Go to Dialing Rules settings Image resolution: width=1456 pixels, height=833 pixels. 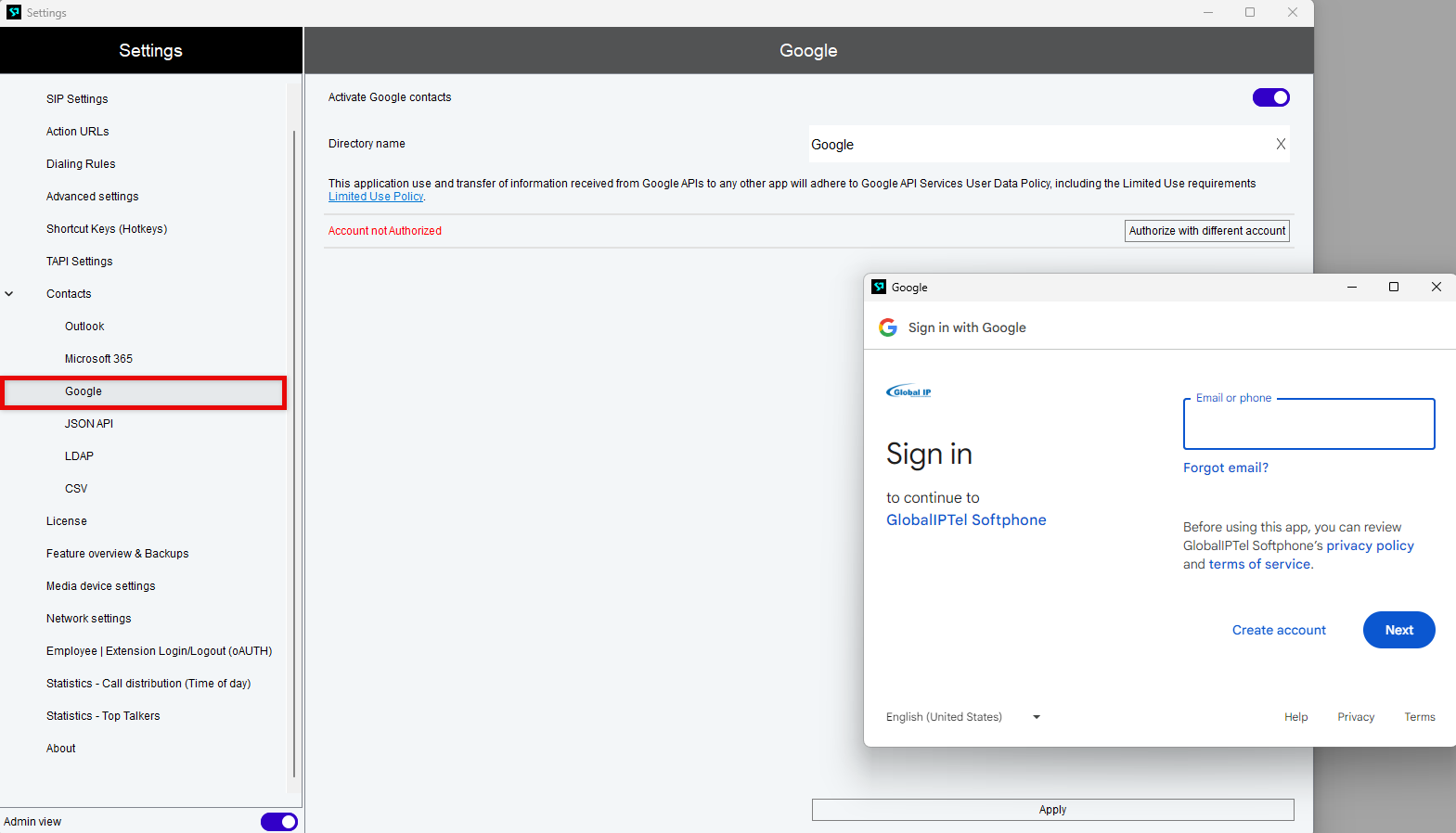81,164
